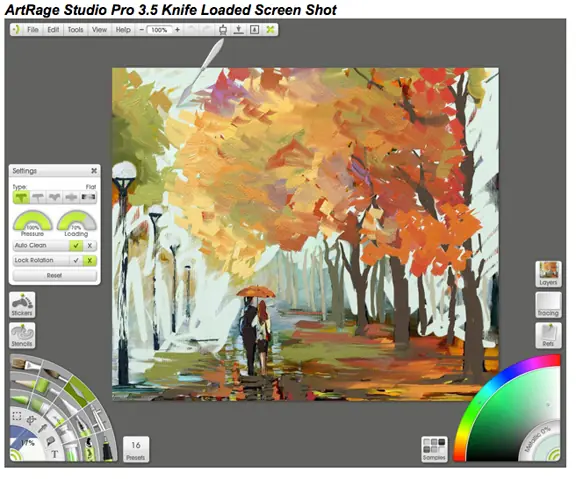The image size is (576, 479).
Task: Collapse color picker via green corner arcs
Action: click(x=555, y=455)
